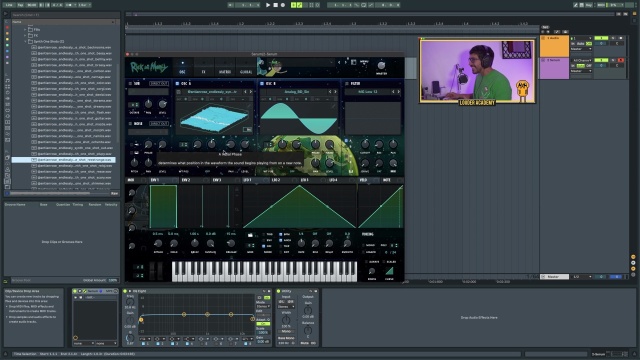Expand the FX folder in browser

[x=25, y=36]
